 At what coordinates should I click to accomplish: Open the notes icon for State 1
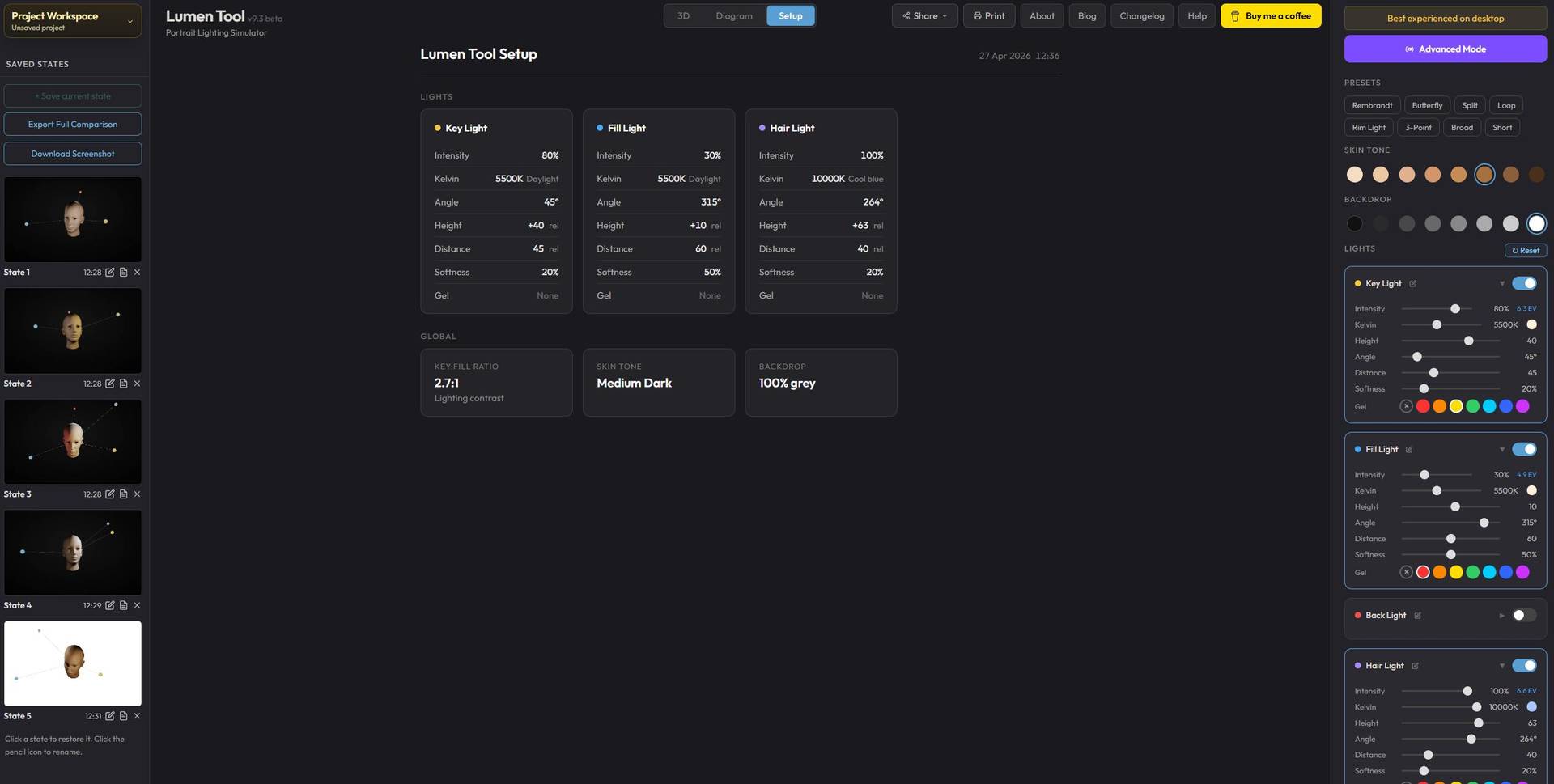point(123,273)
